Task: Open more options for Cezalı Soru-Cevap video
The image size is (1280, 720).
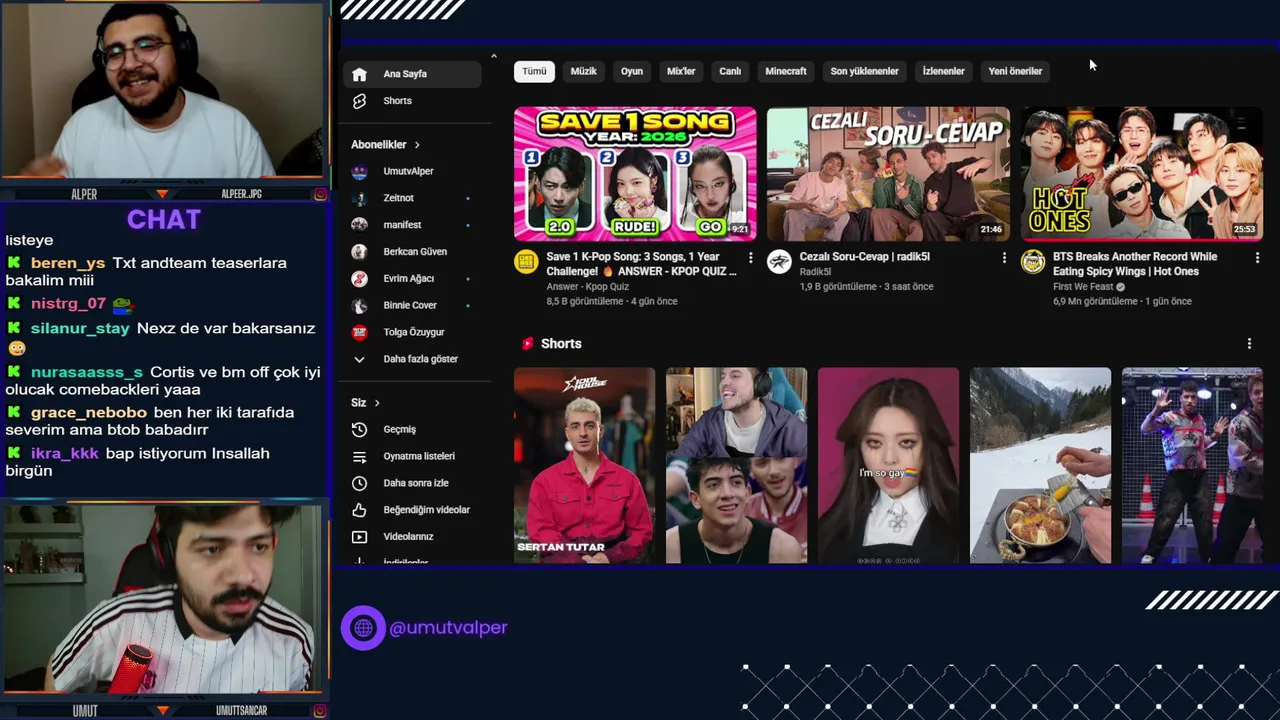Action: pyautogui.click(x=1004, y=258)
